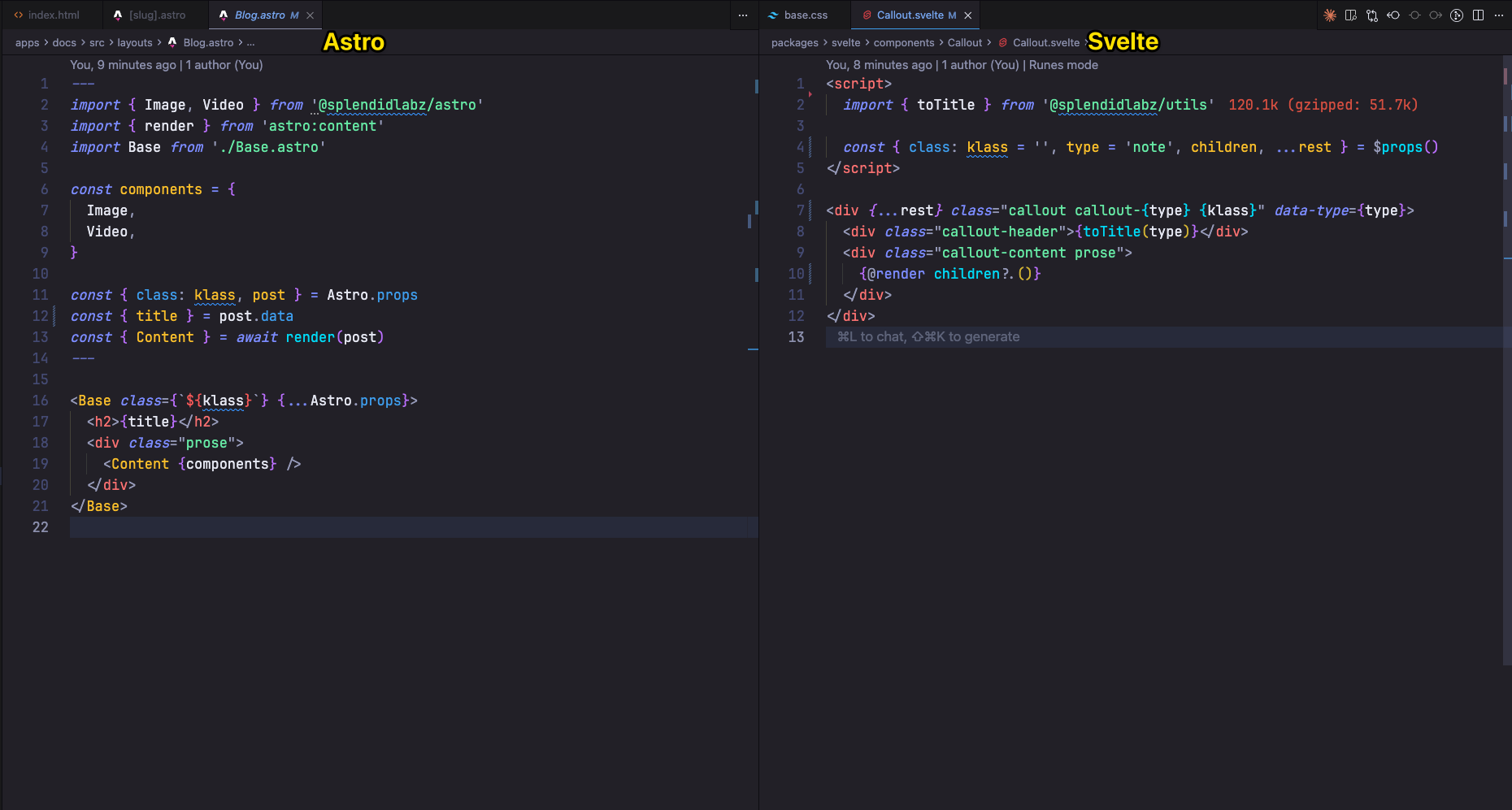Click the '120.1k (gzipped: 51.7k)' import cost text
This screenshot has height=810, width=1512.
1323,105
